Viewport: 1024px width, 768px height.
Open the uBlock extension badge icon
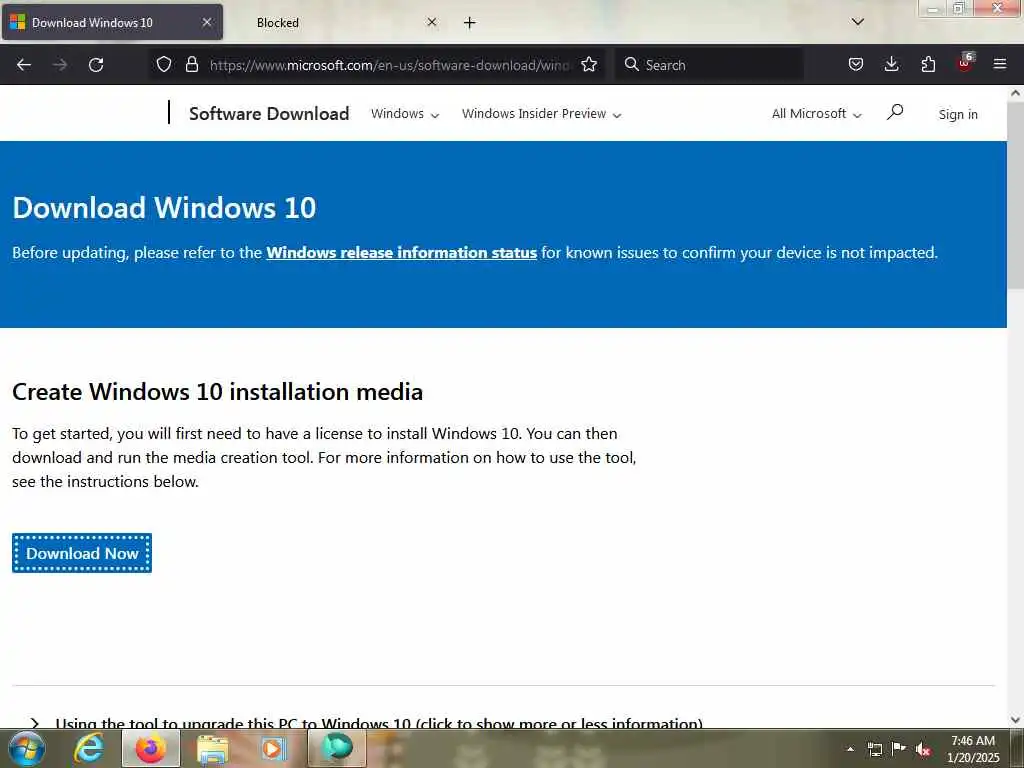click(965, 63)
